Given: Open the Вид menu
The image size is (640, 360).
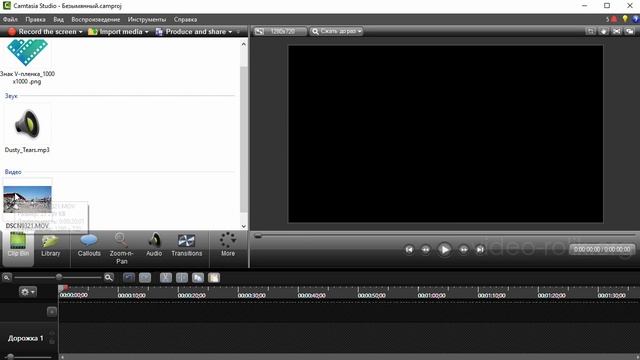Looking at the screenshot, I should [x=58, y=19].
